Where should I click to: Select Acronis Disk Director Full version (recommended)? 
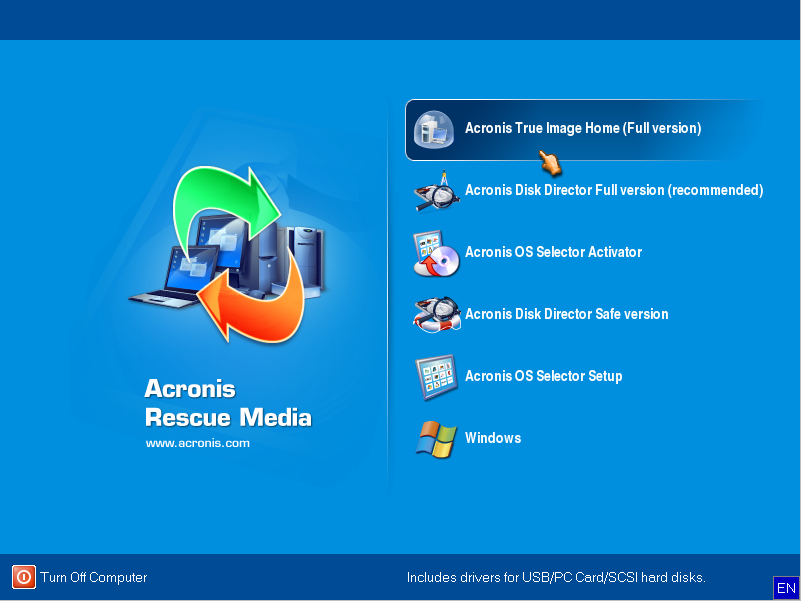pyautogui.click(x=614, y=191)
